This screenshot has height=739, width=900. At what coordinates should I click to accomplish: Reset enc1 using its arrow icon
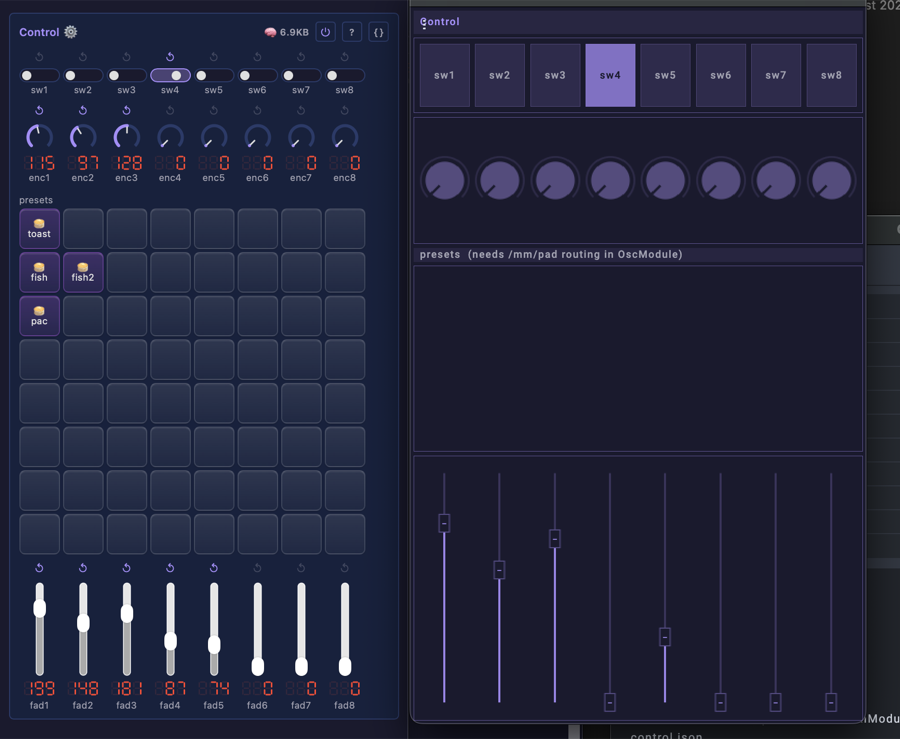tap(39, 110)
